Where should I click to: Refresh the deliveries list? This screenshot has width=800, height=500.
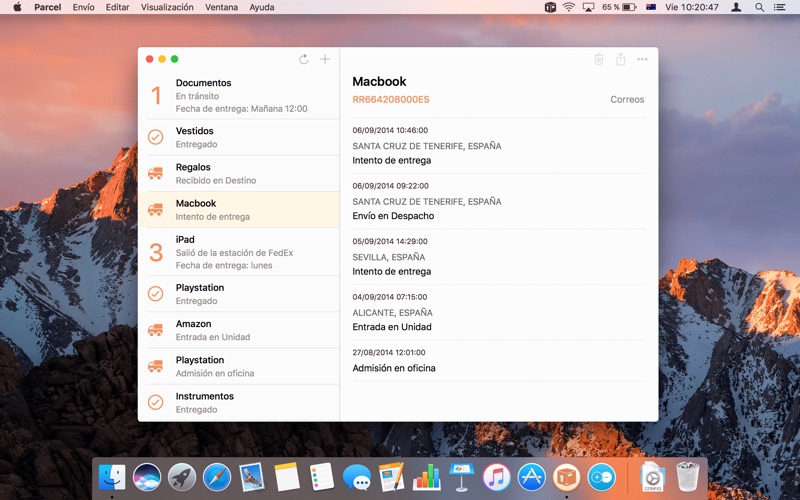click(304, 59)
